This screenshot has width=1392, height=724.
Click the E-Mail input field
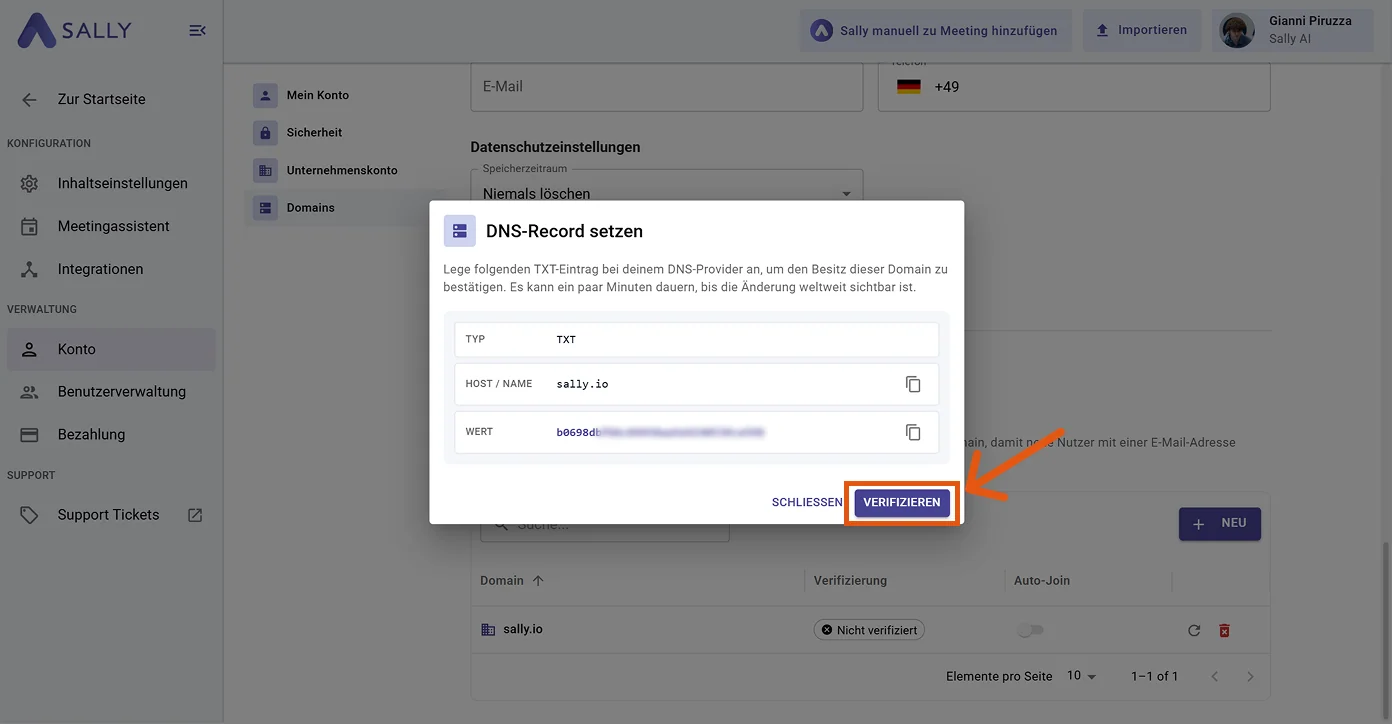tap(667, 87)
